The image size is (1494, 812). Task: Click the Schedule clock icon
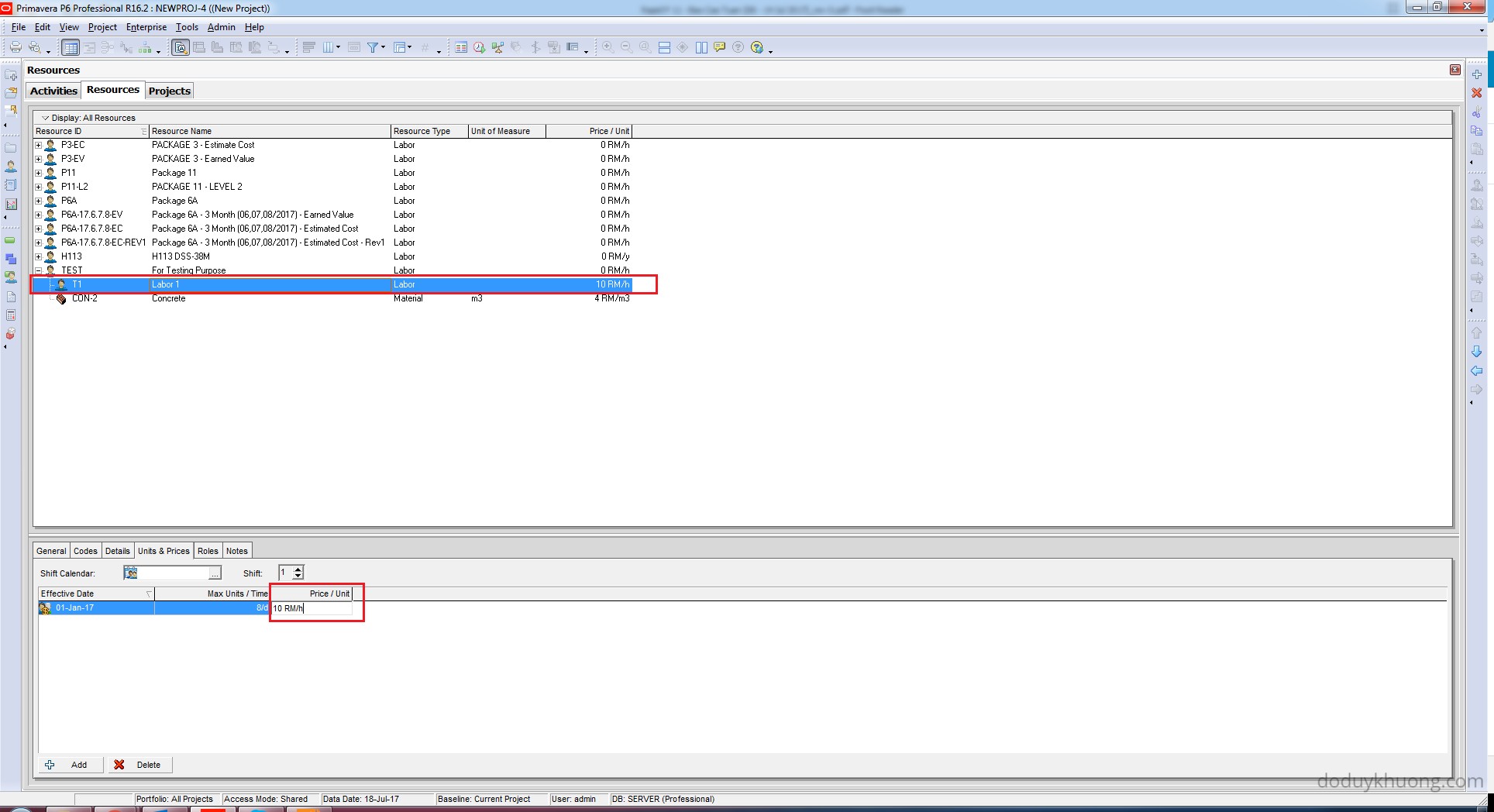point(479,48)
